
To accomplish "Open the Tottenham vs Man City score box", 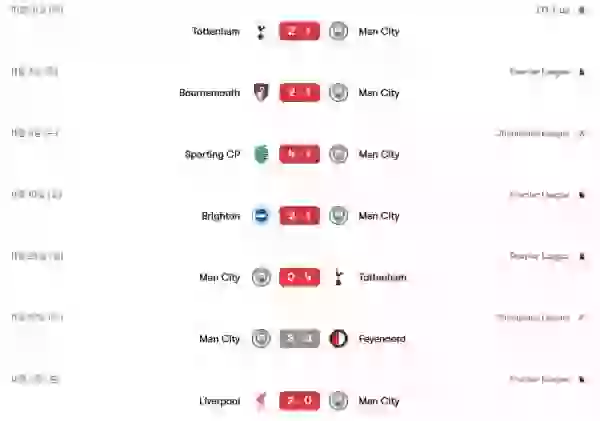I will click(x=300, y=31).
